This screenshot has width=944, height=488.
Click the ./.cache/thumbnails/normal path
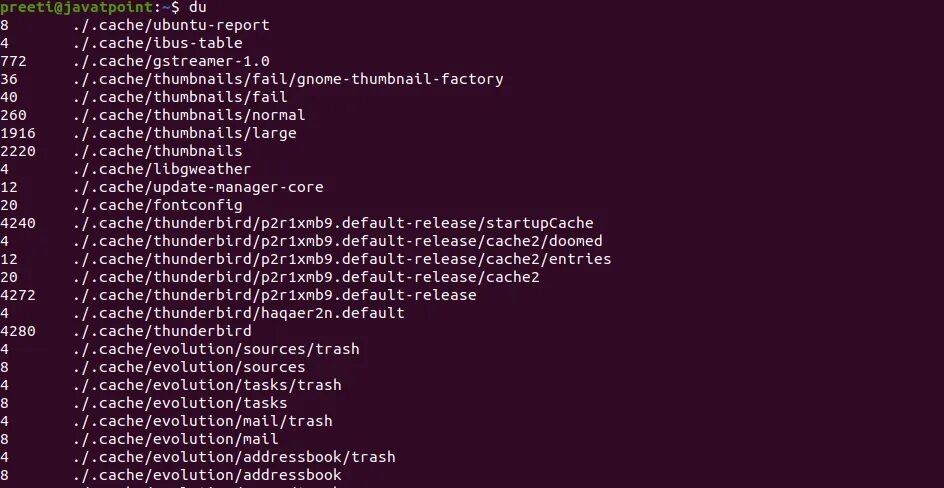pos(189,116)
